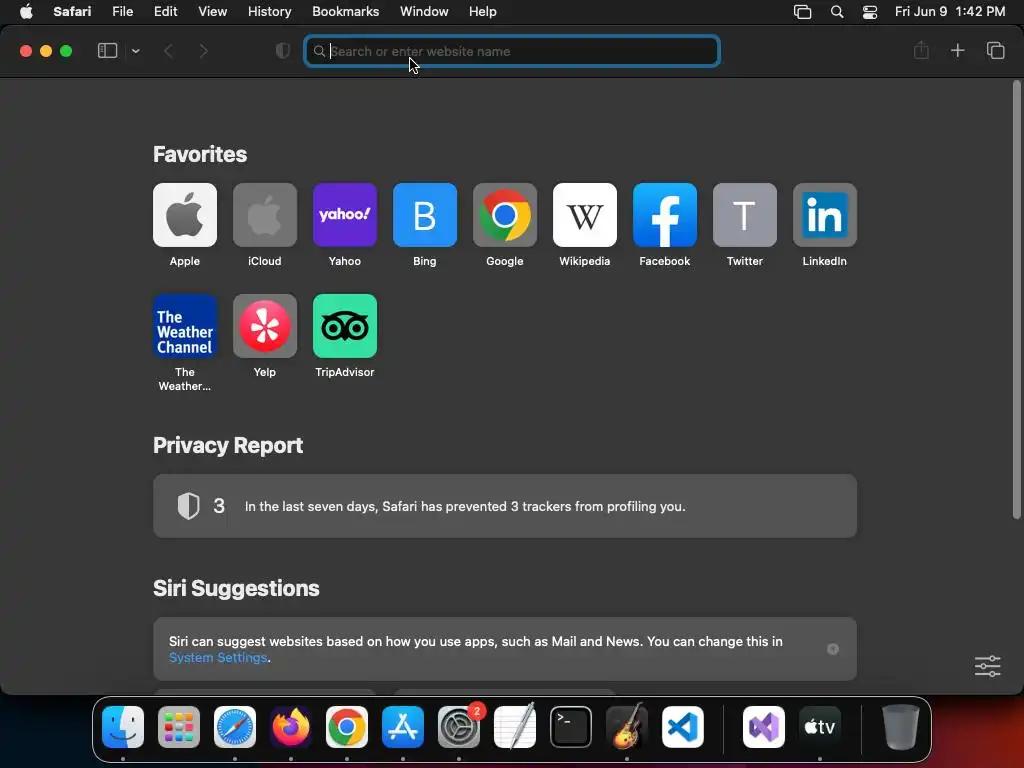Open the iCloud favorite tile
This screenshot has width=1024, height=768.
pos(264,215)
